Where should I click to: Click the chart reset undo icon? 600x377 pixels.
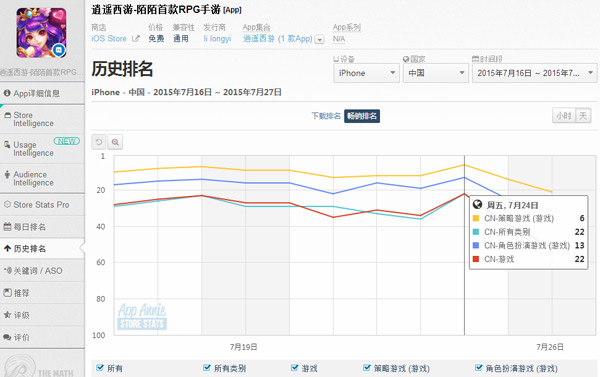99,142
